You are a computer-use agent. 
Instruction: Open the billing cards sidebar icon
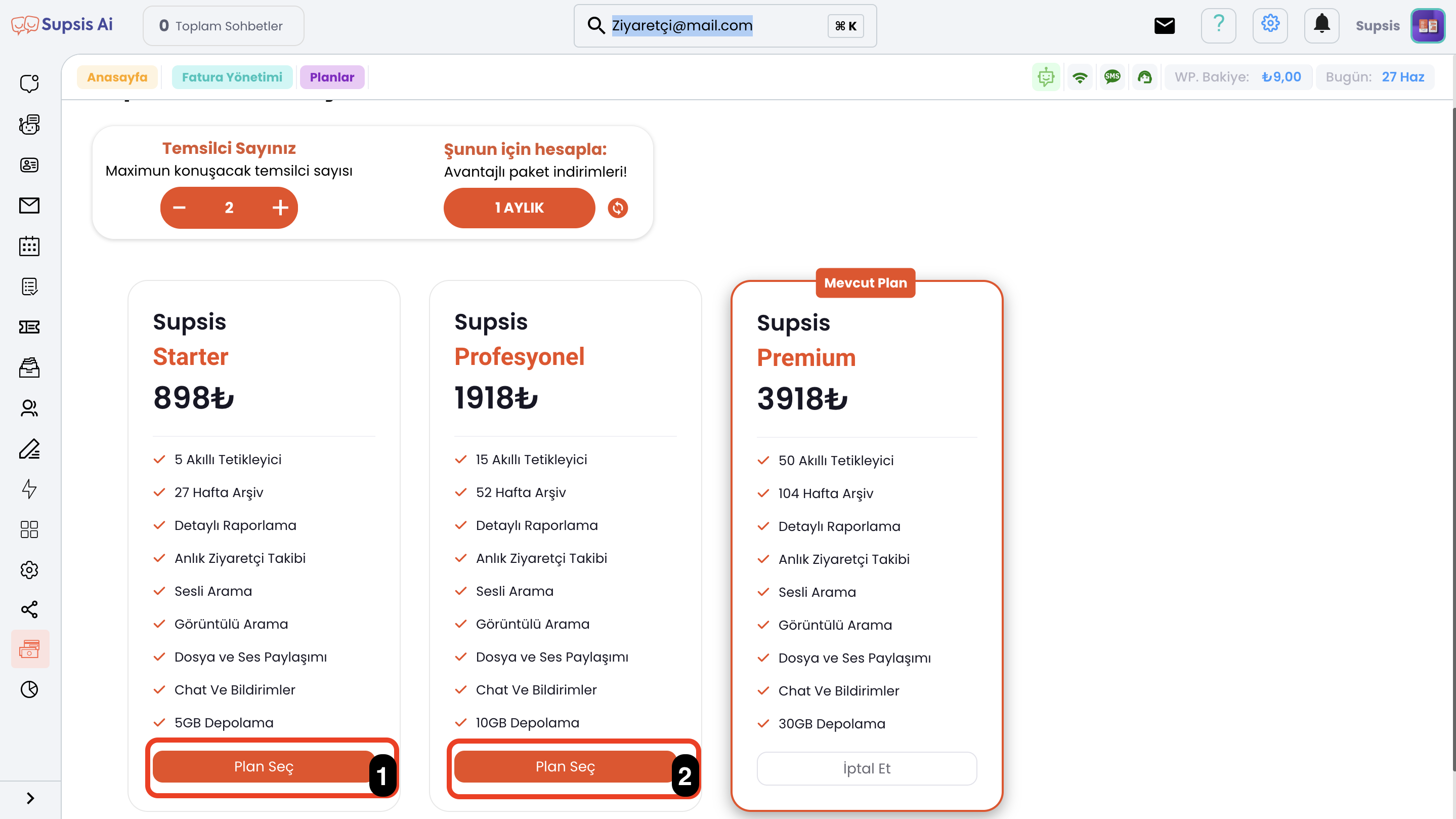(x=30, y=649)
